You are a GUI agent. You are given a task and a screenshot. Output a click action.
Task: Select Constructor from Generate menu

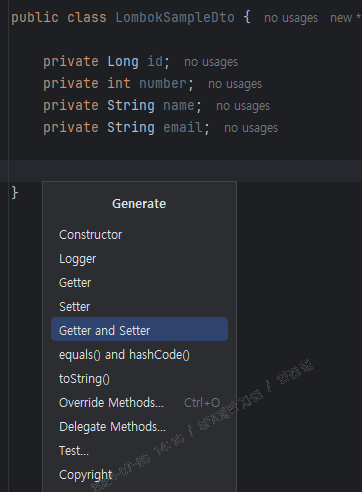point(139,235)
